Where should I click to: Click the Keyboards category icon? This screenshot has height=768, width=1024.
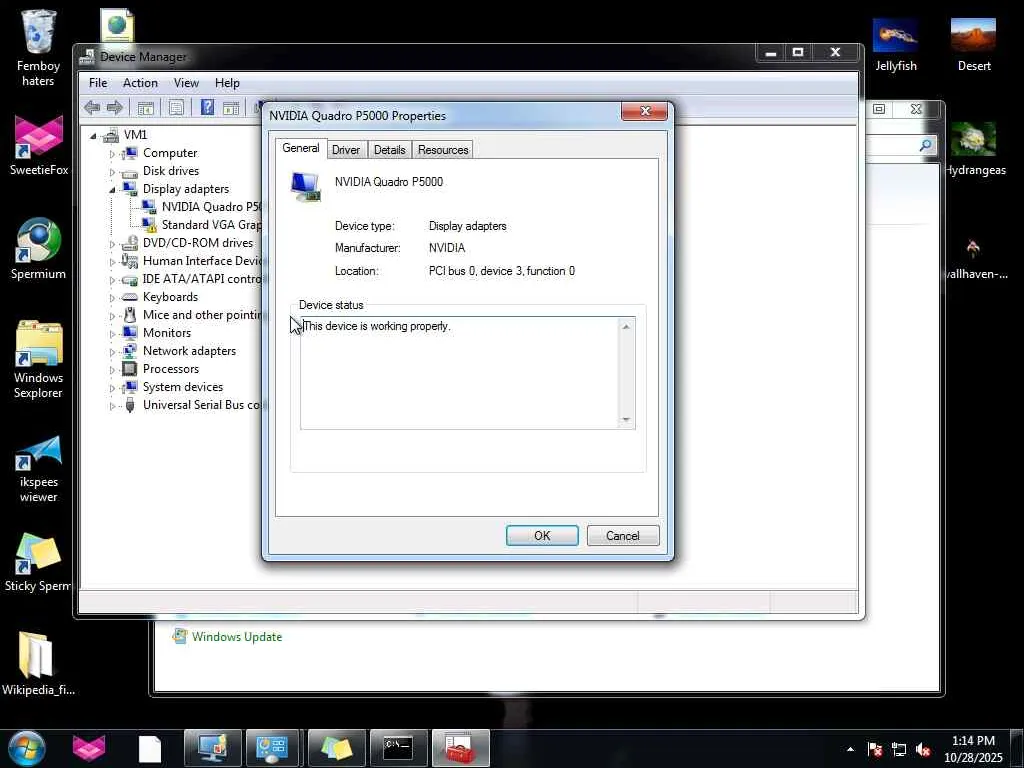pyautogui.click(x=130, y=297)
